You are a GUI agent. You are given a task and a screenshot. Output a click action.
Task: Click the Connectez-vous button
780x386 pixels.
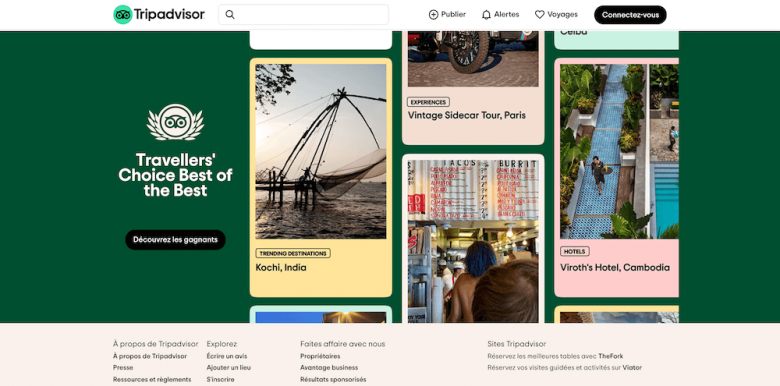click(x=630, y=15)
